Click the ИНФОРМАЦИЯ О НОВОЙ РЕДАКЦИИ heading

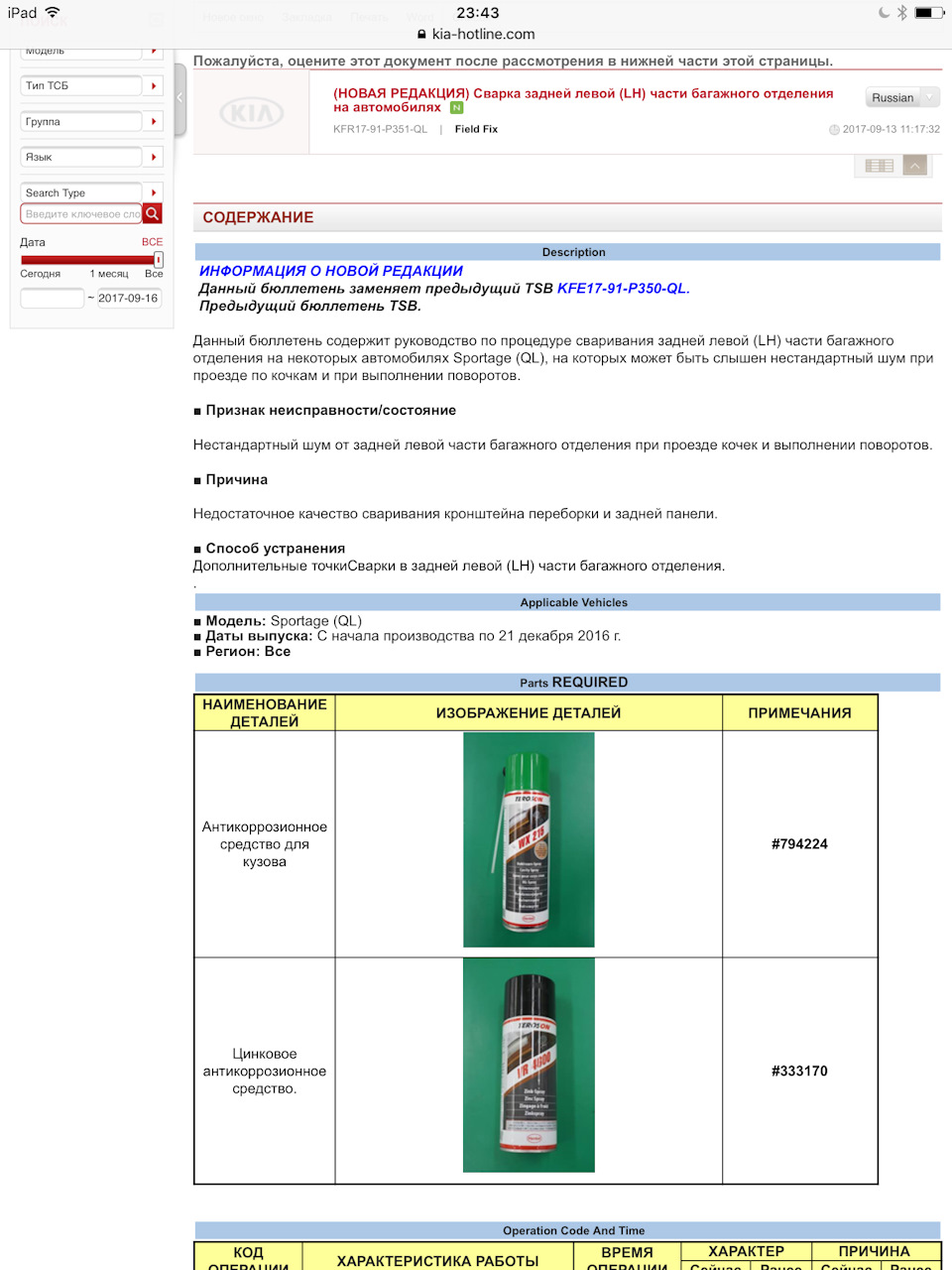(x=331, y=271)
